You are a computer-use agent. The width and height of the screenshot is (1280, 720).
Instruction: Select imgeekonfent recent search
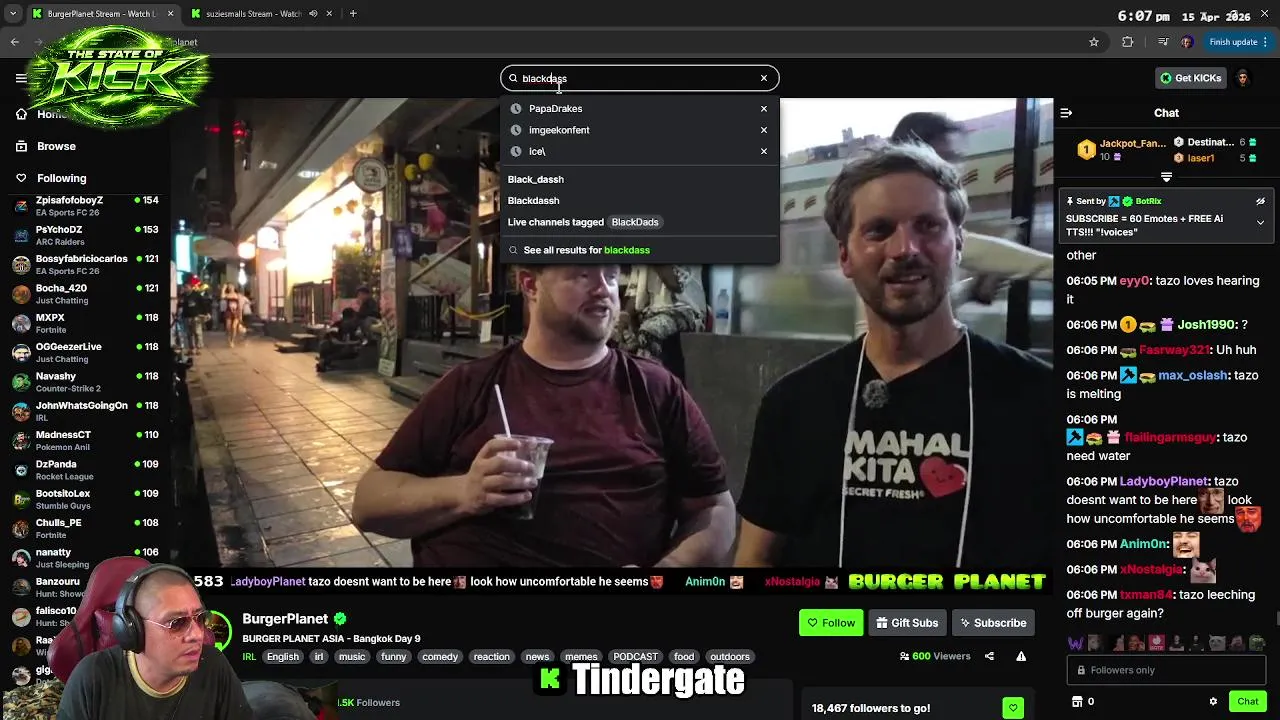559,130
